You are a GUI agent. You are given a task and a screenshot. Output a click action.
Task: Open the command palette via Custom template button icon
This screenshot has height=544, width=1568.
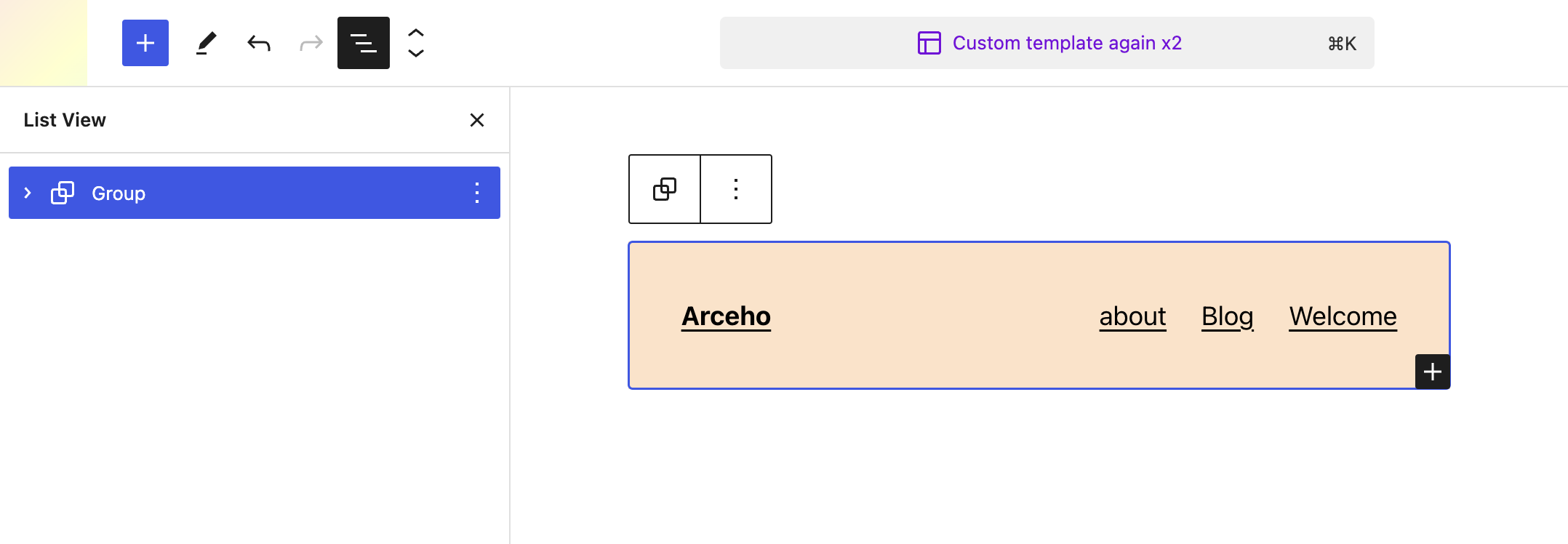(x=929, y=43)
